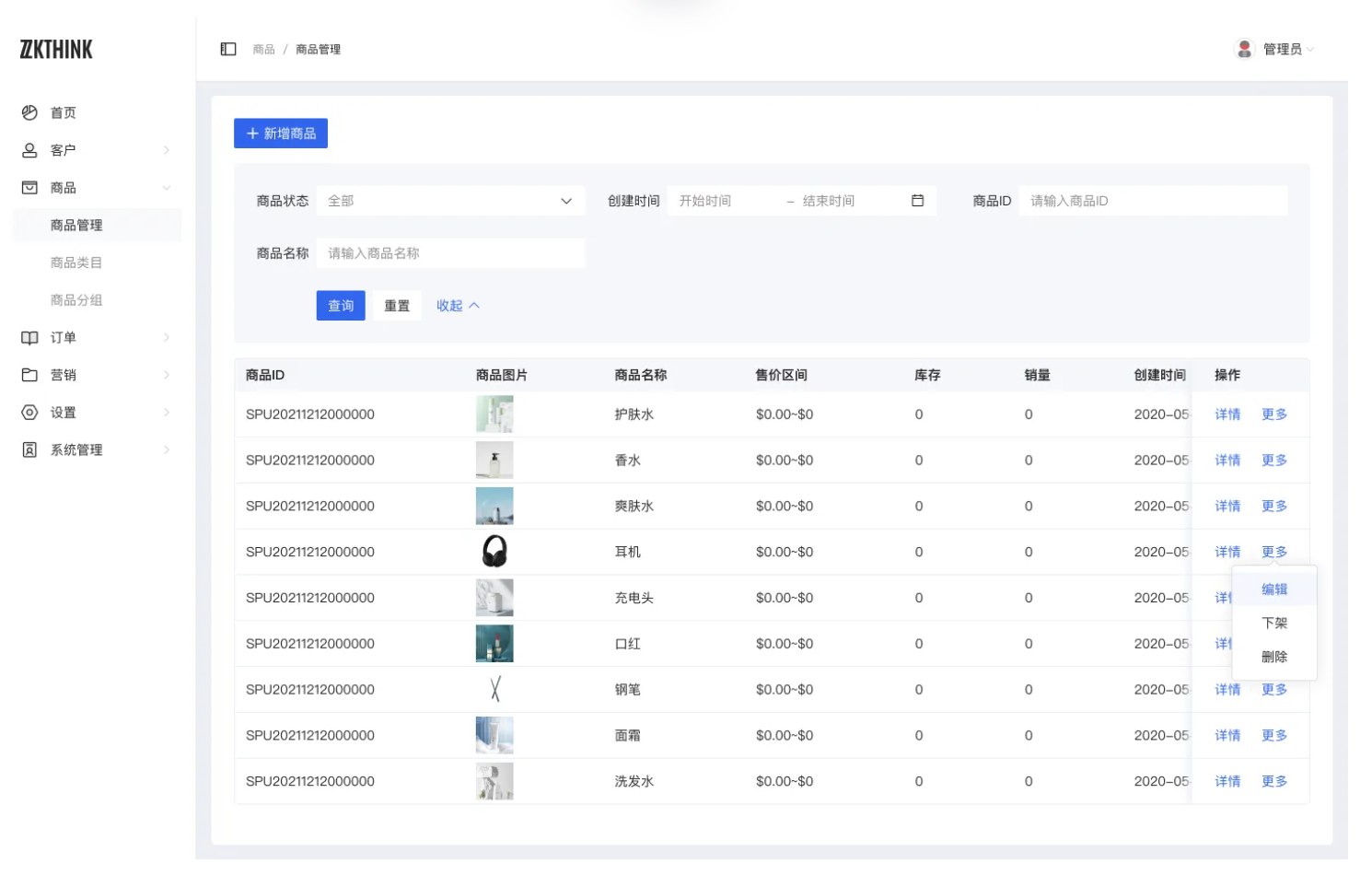Viewport: 1372px width, 875px height.
Task: Open 详情 for 护肤水 row
Action: point(1227,414)
